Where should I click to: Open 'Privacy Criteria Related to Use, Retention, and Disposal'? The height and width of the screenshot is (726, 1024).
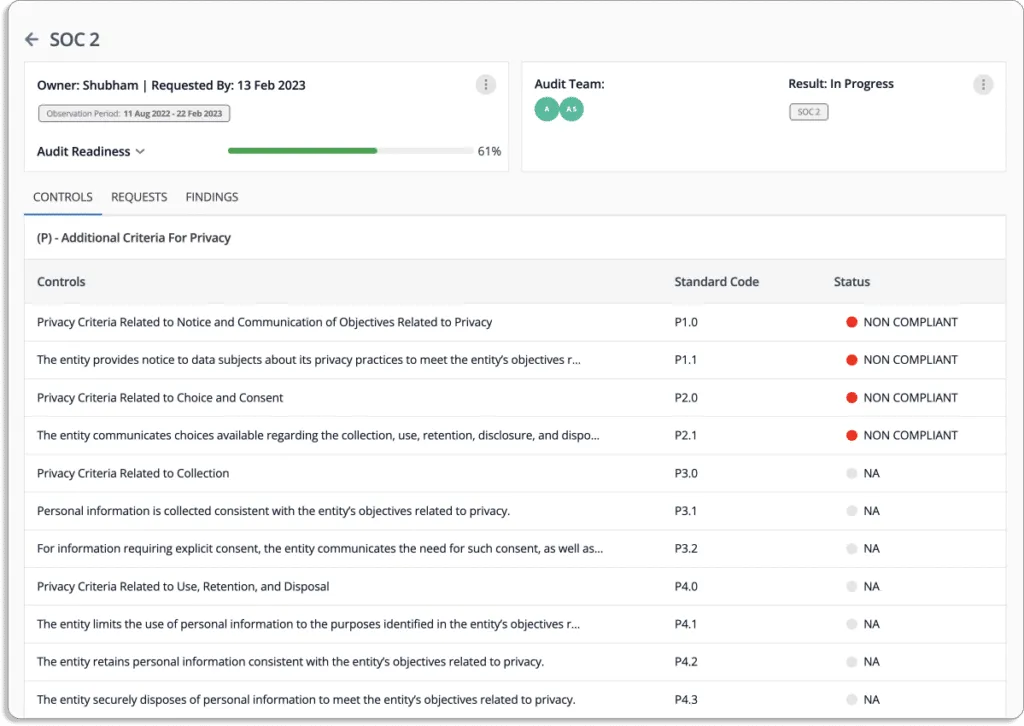click(x=183, y=587)
